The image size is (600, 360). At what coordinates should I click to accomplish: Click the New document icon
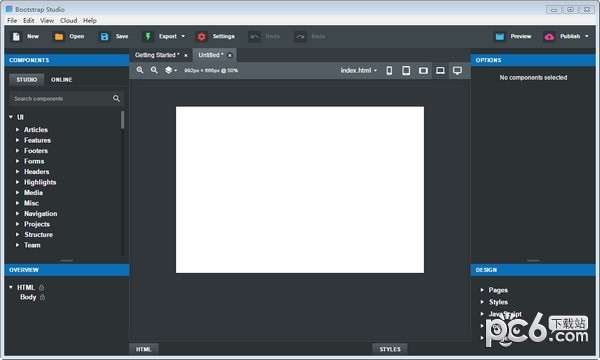[16, 36]
